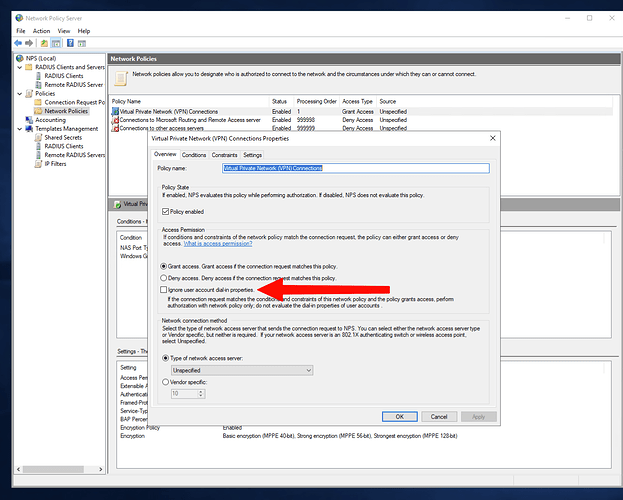This screenshot has width=623, height=500.
Task: Select the Shared Secrets tree item
Action: pyautogui.click(x=63, y=138)
